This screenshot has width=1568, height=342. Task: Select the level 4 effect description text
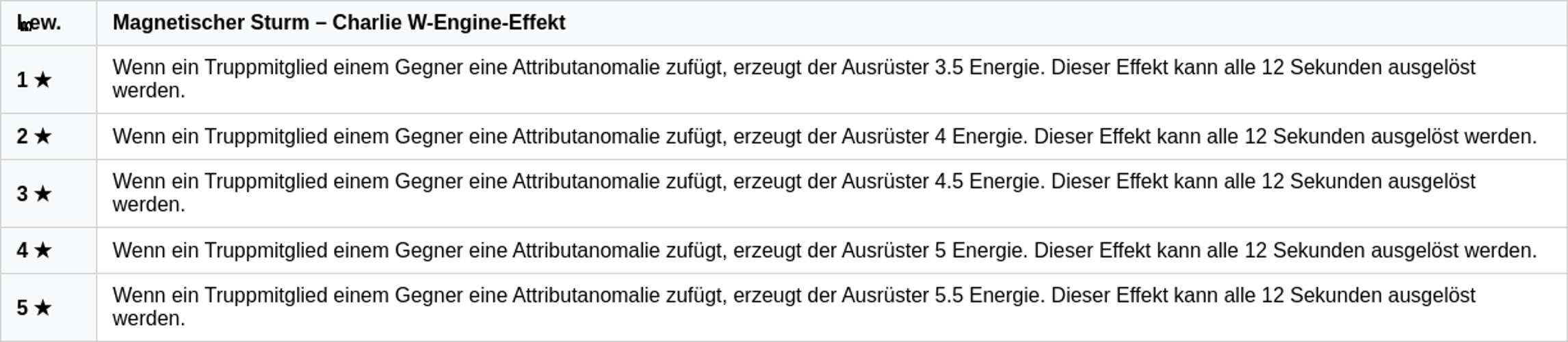(x=824, y=251)
